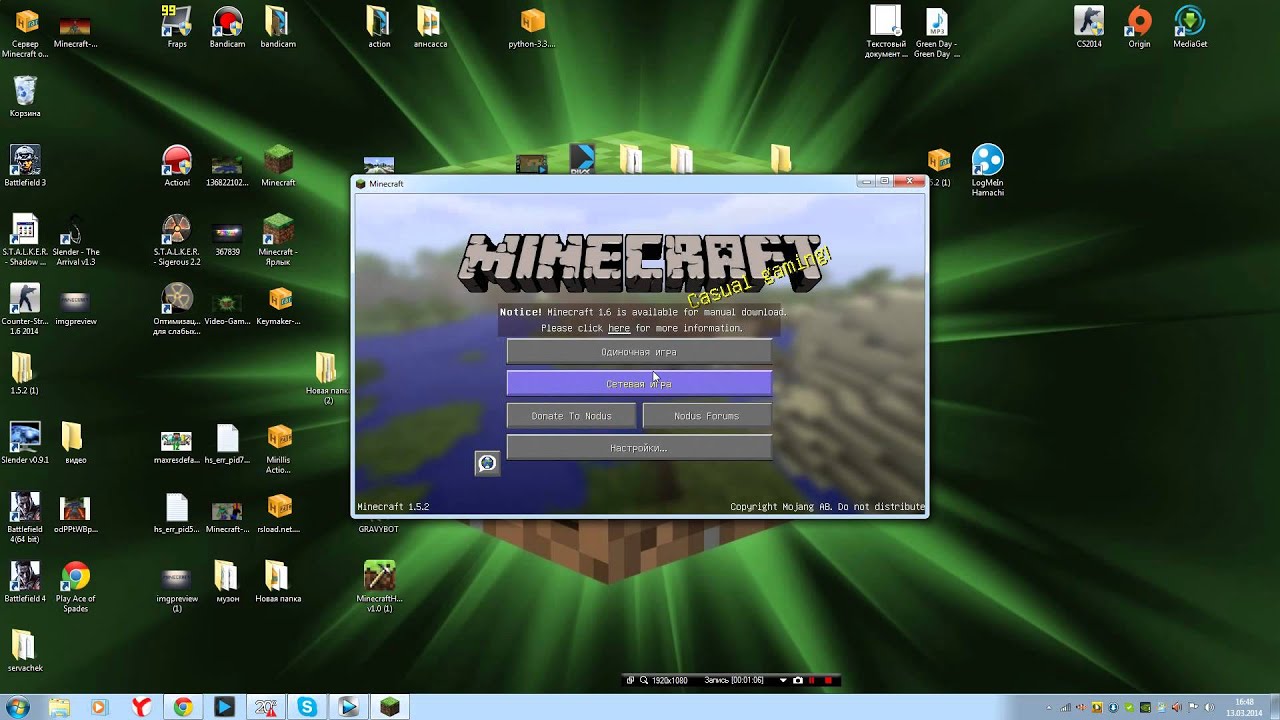Select the hs_err_pid7... text file
Screen dimensions: 1280x720
tap(228, 443)
